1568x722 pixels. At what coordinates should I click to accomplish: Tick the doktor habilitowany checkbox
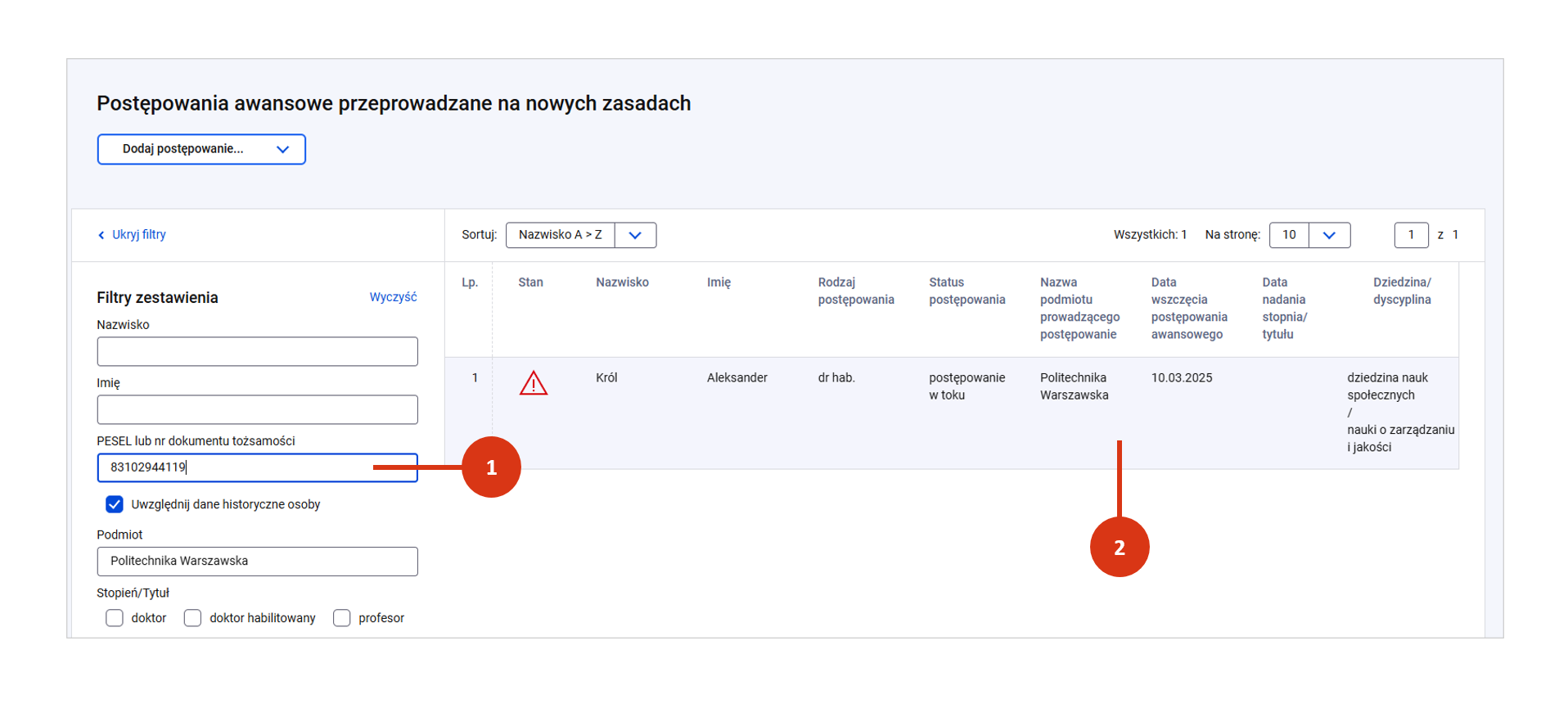(193, 618)
